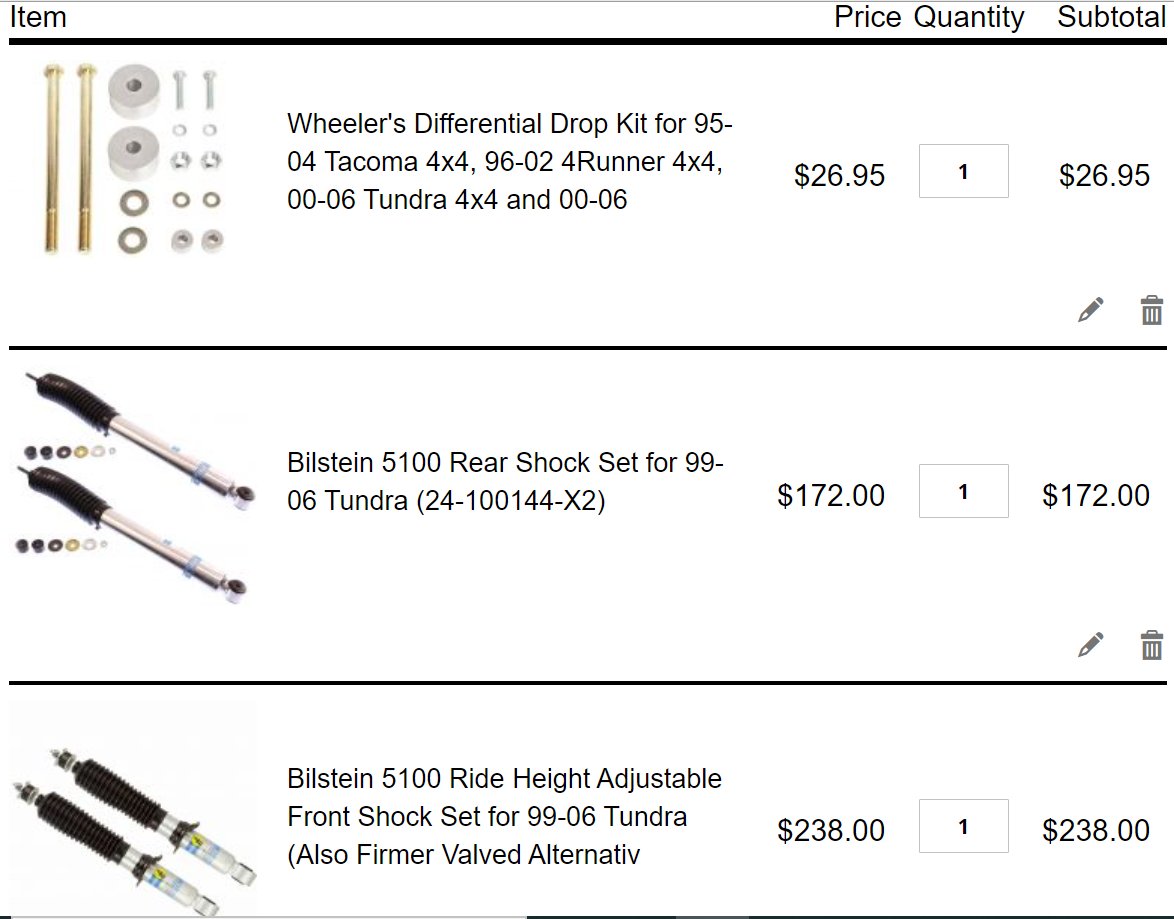Open Wheeler's Differential Drop Kit product link
1174x919 pixels.
coord(509,161)
